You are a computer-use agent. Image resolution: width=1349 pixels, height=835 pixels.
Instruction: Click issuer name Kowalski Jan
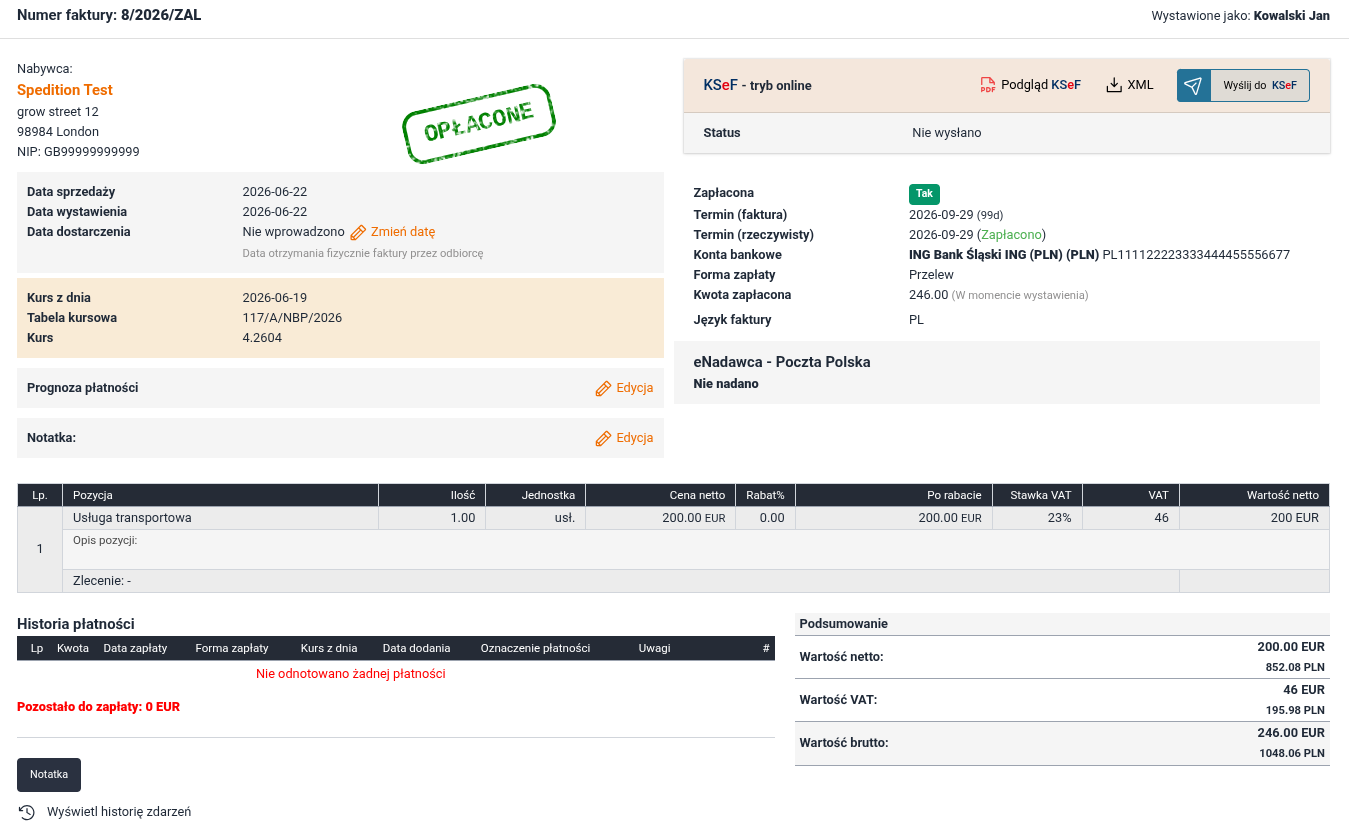[1292, 16]
